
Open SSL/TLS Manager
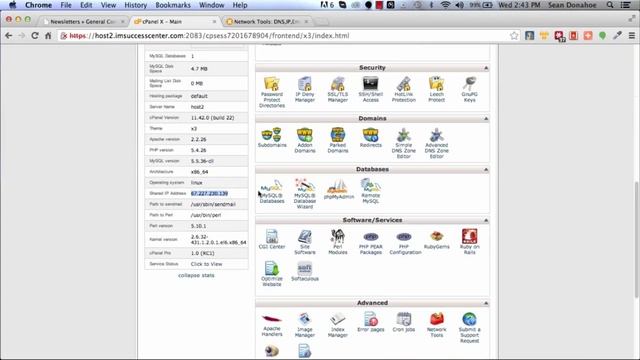338,89
